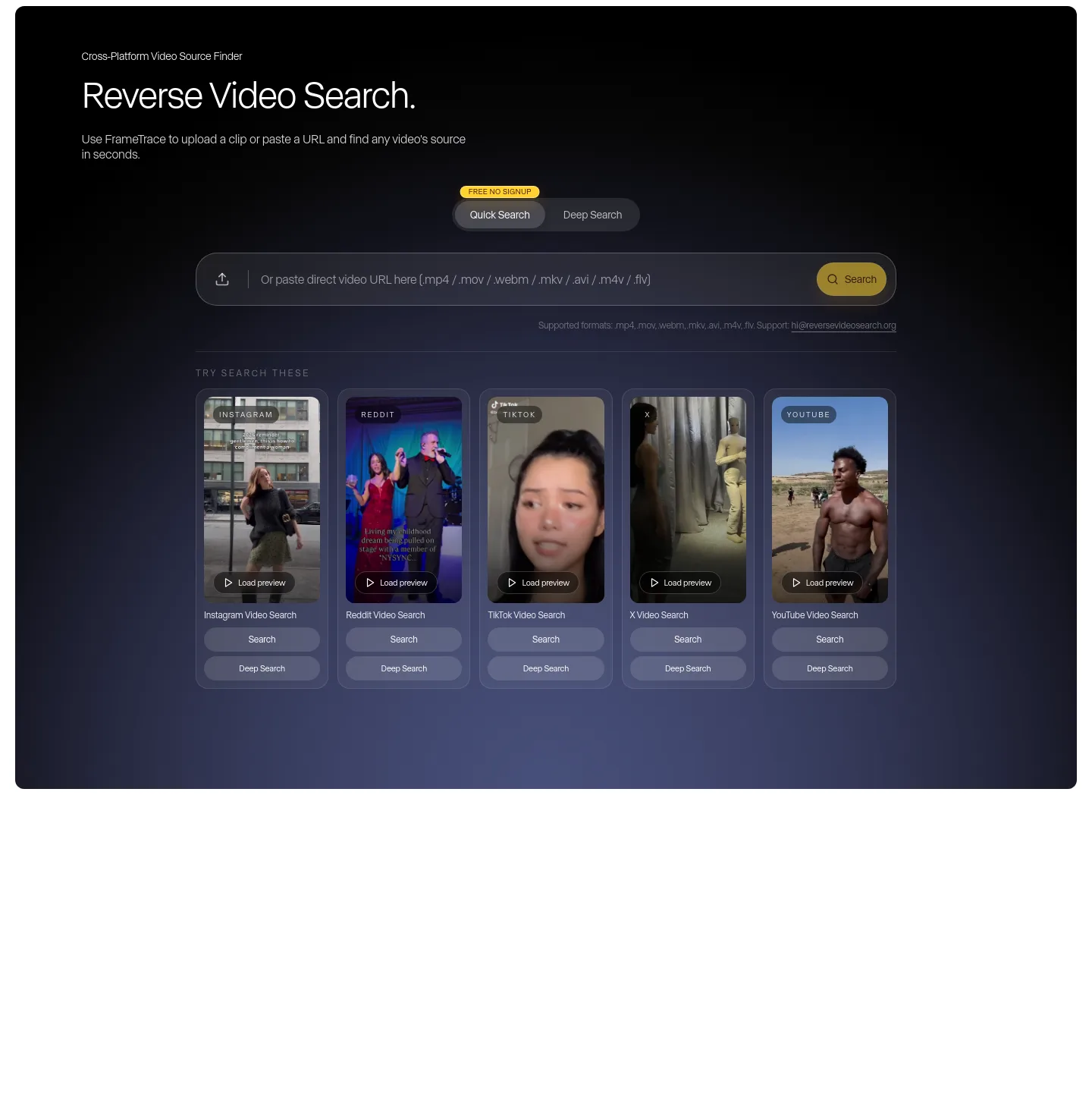The width and height of the screenshot is (1092, 1100).
Task: Load preview for the Reddit video
Action: pyautogui.click(x=396, y=583)
